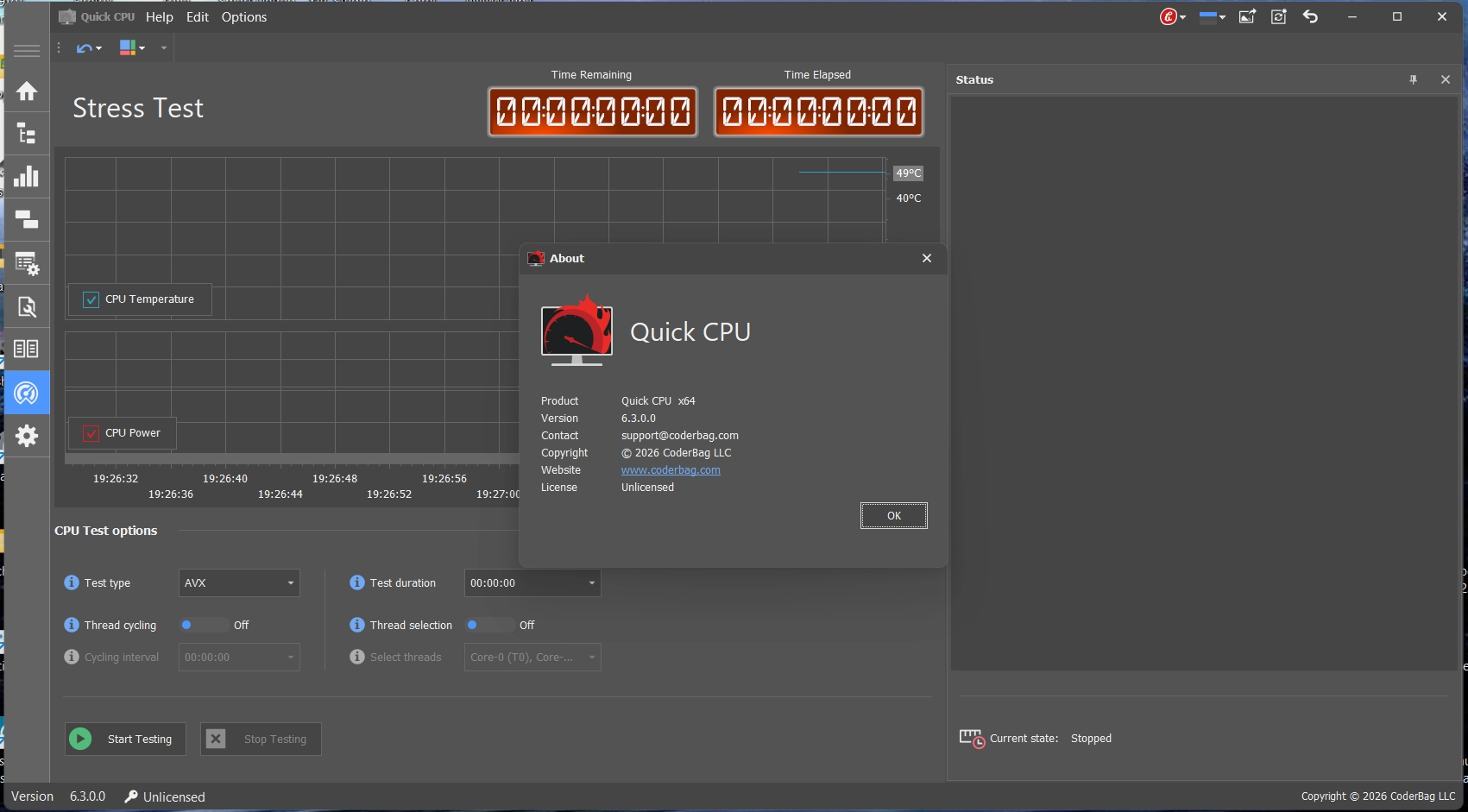Click the white undo arrow in title bar
This screenshot has height=812, width=1468.
point(1310,16)
